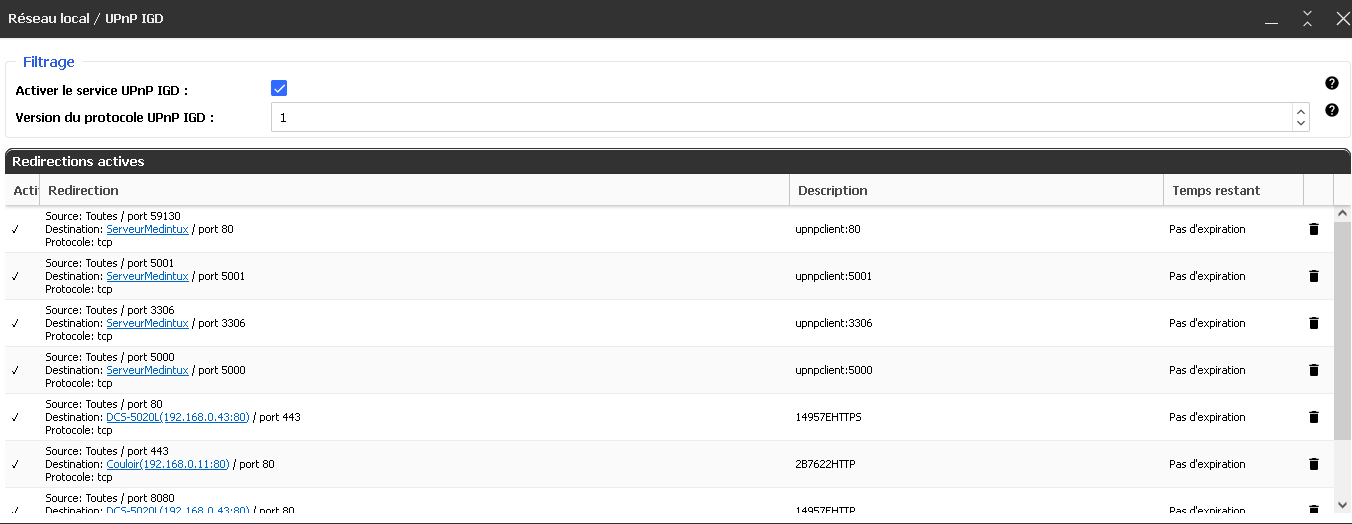
Task: Open DCS-5020L link in port 80 row
Action: (177, 417)
